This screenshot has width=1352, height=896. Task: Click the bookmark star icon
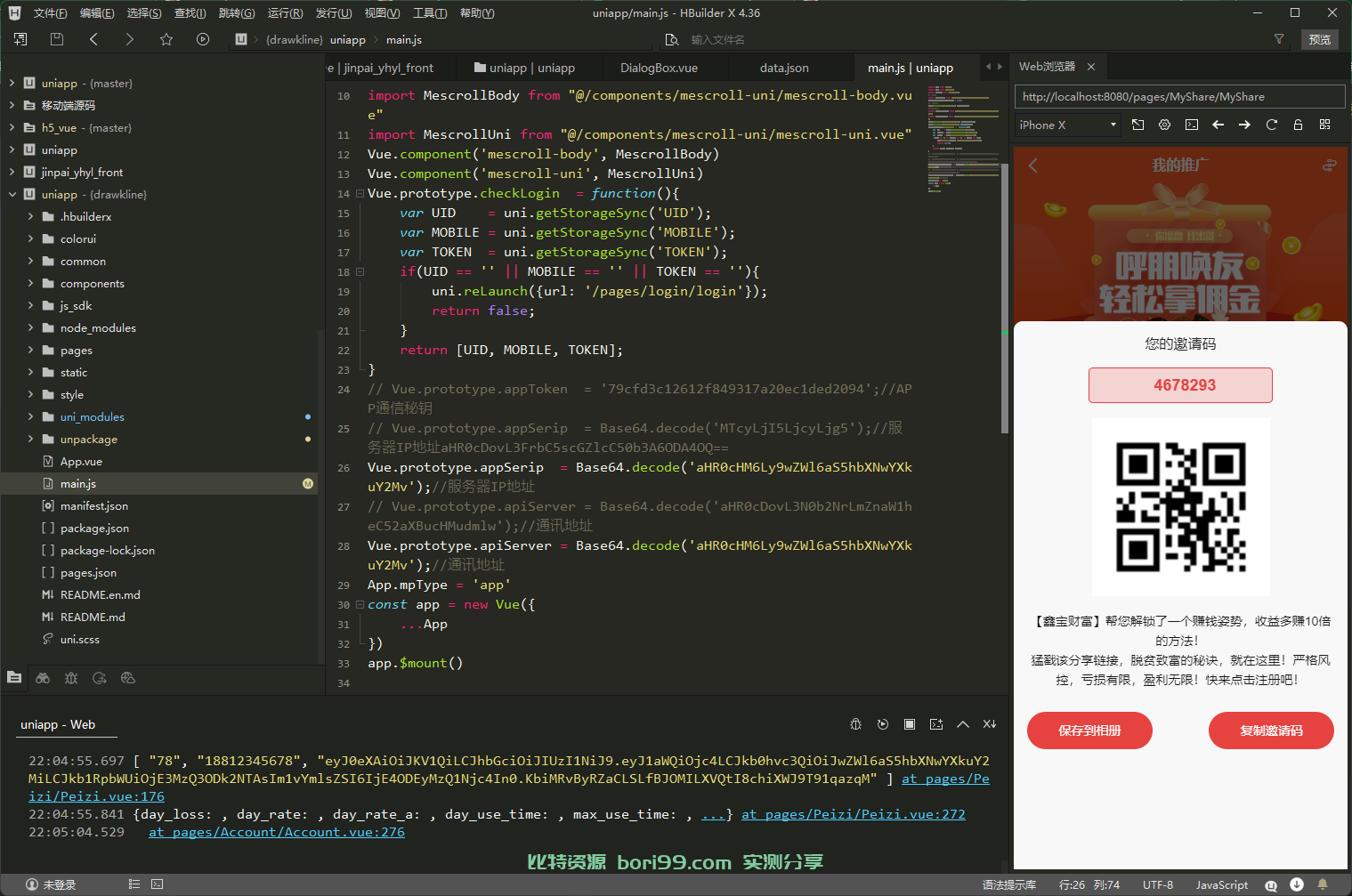point(166,39)
